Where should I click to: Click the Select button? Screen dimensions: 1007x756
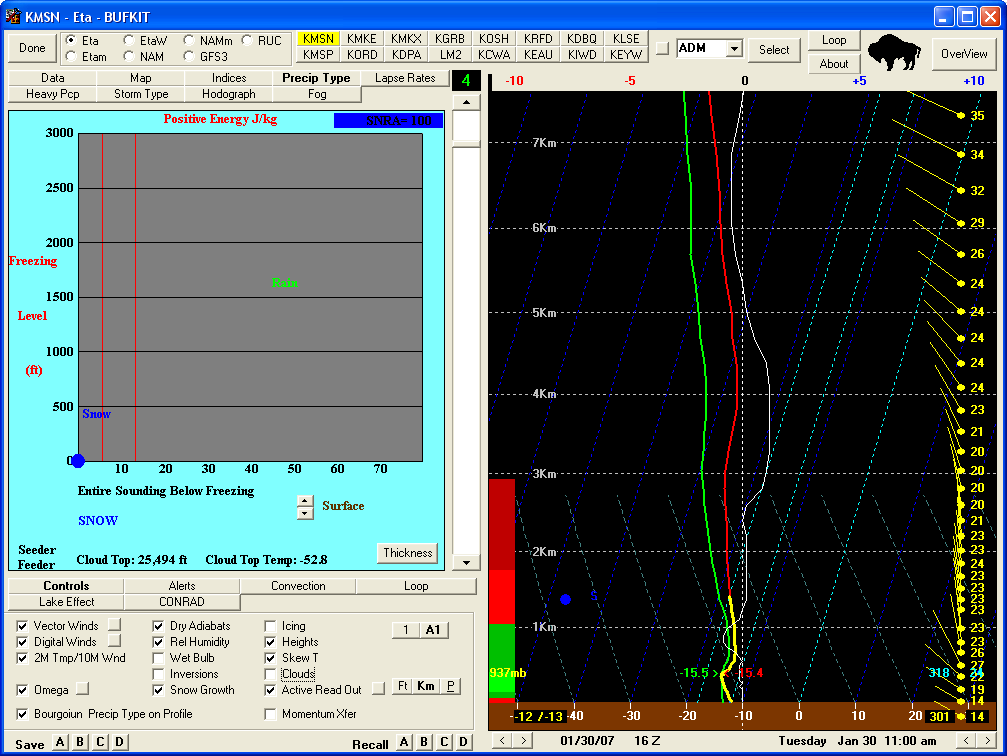tap(773, 49)
